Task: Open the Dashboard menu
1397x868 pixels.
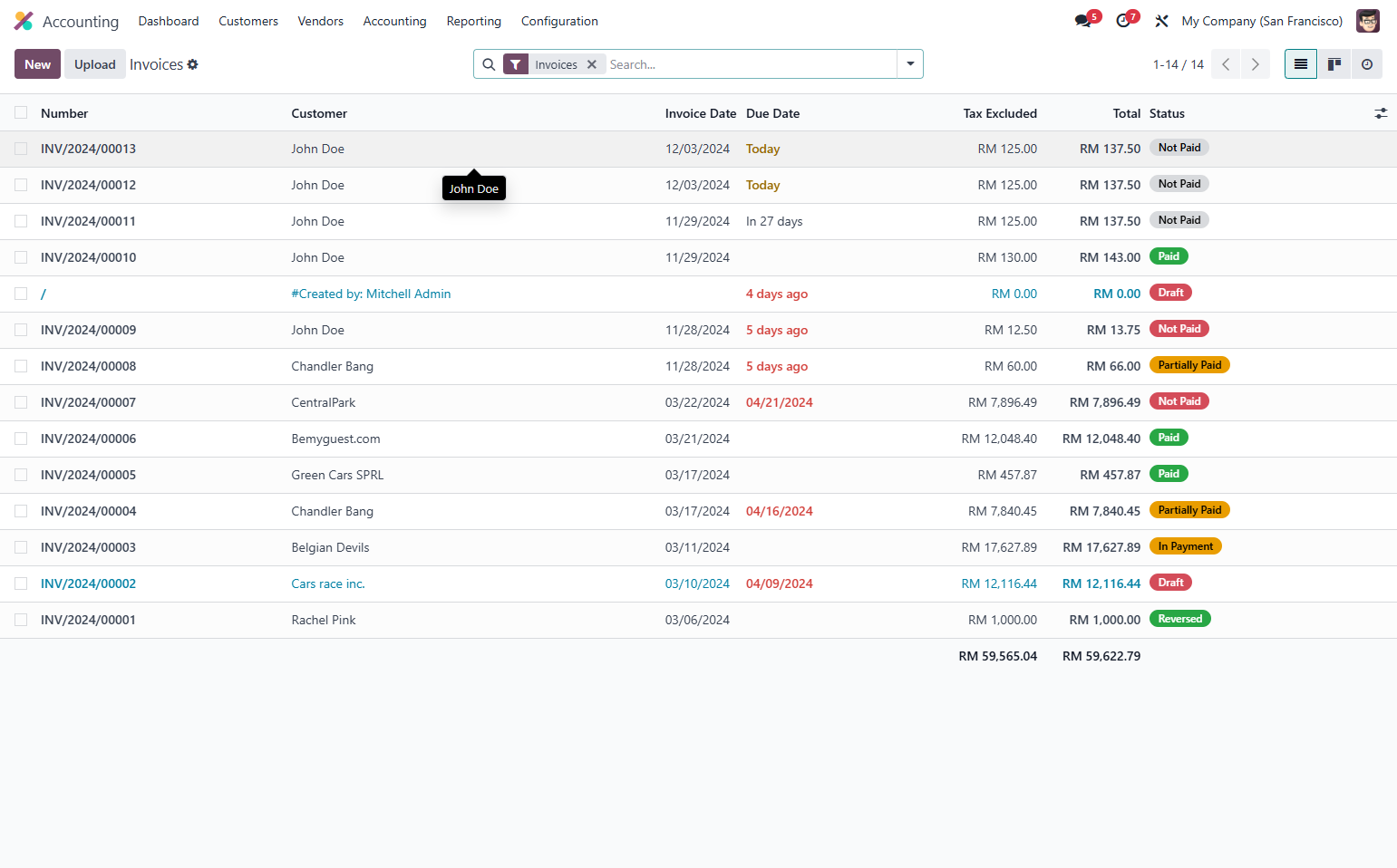Action: click(x=169, y=21)
